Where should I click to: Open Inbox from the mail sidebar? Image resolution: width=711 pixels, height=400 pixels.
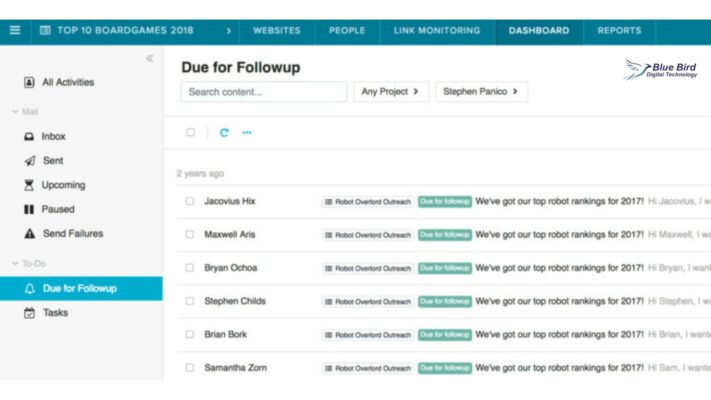[53, 136]
